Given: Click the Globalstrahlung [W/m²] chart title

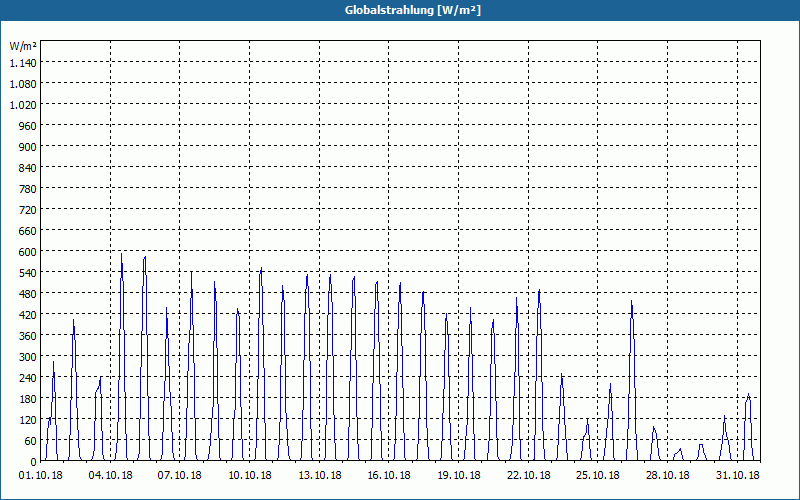Looking at the screenshot, I should pos(412,10).
